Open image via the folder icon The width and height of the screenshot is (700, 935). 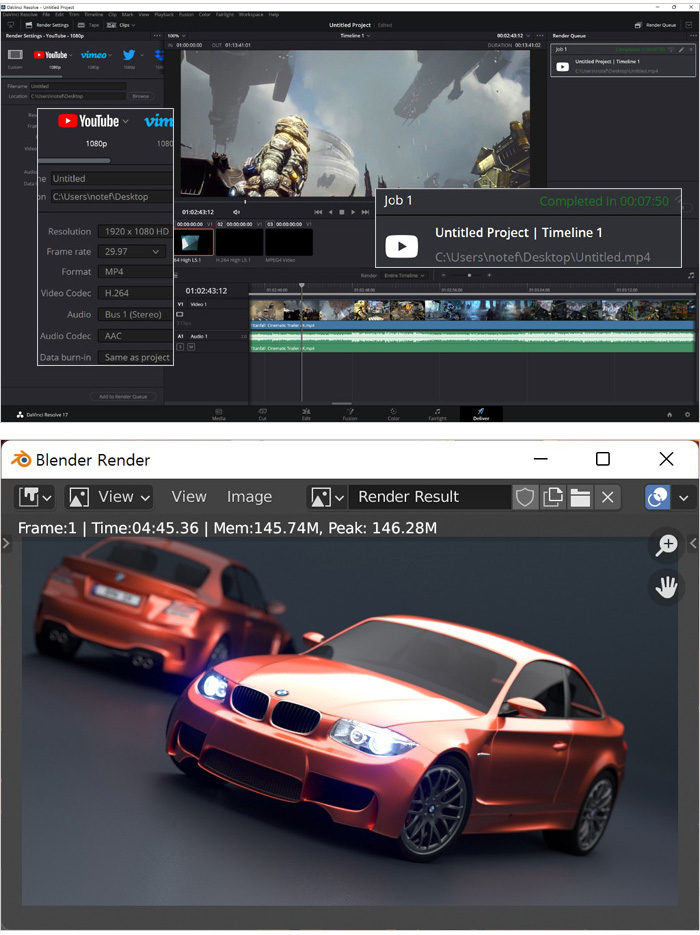click(x=580, y=497)
